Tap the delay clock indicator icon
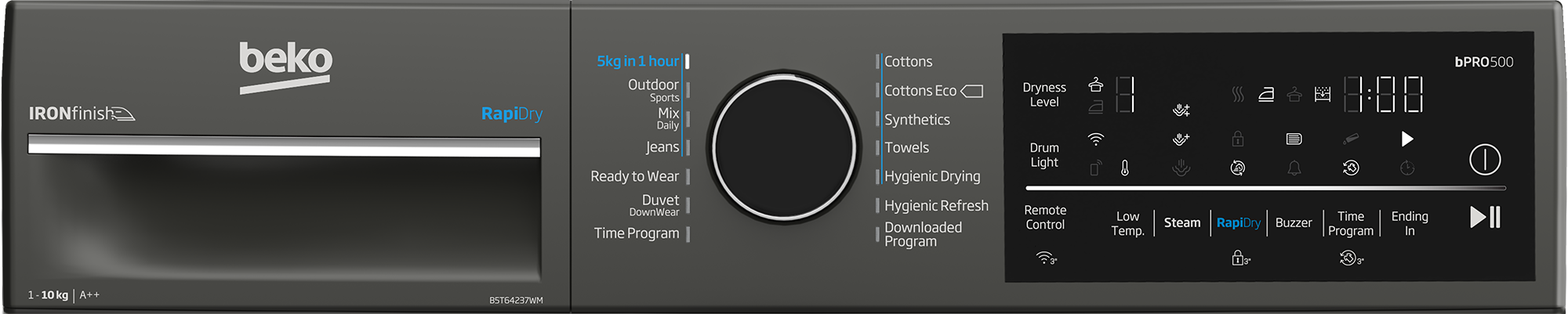Screen dimensions: 1568x314 (x=1407, y=168)
